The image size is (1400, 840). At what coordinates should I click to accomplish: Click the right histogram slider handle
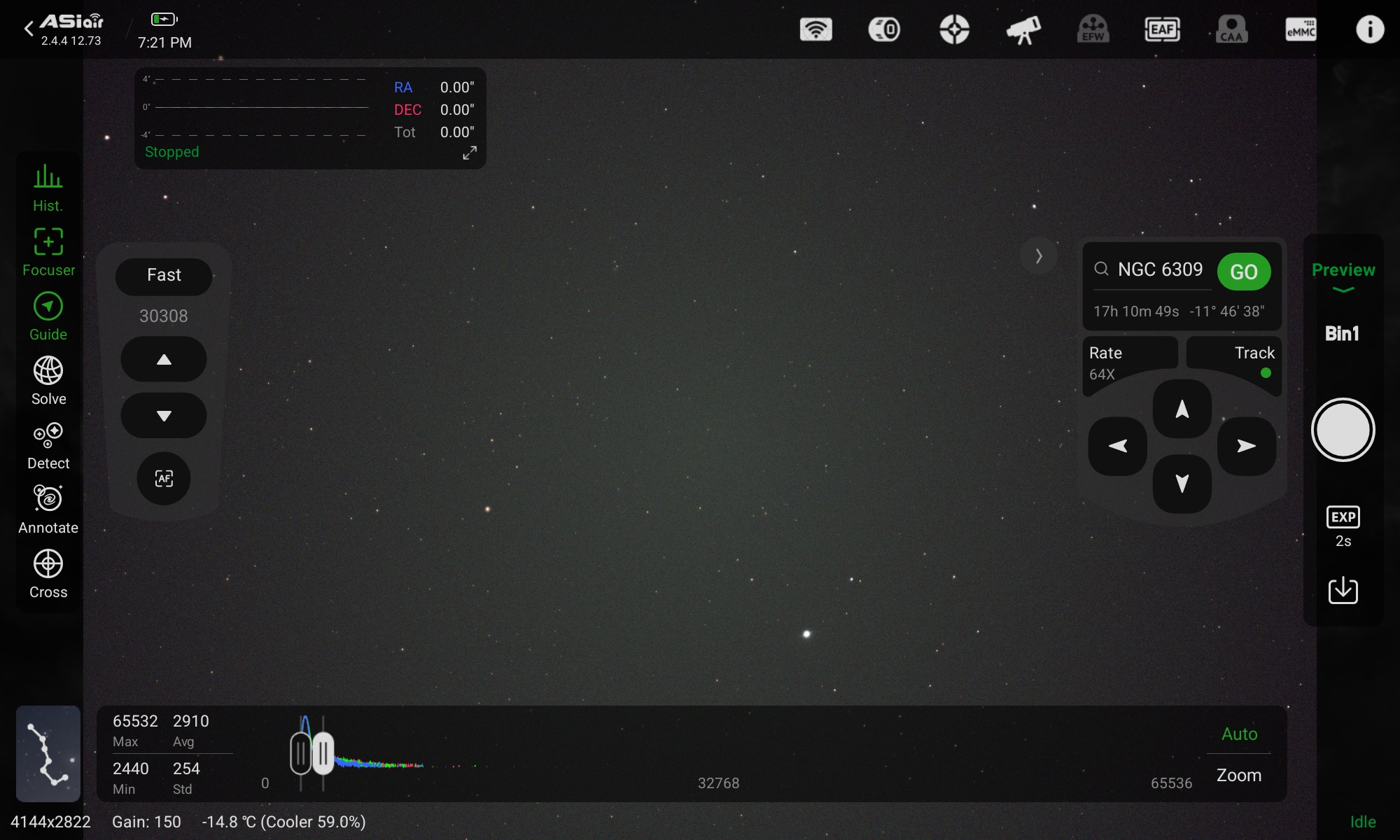pyautogui.click(x=323, y=754)
